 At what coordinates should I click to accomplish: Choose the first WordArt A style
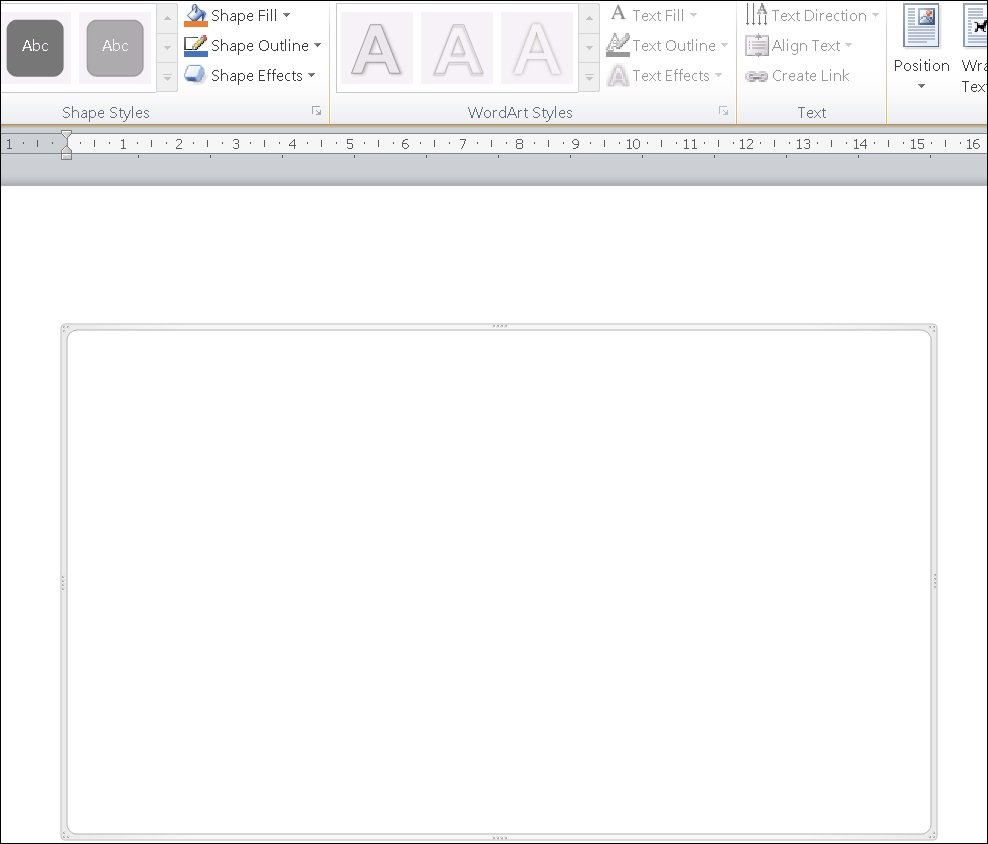pyautogui.click(x=377, y=48)
